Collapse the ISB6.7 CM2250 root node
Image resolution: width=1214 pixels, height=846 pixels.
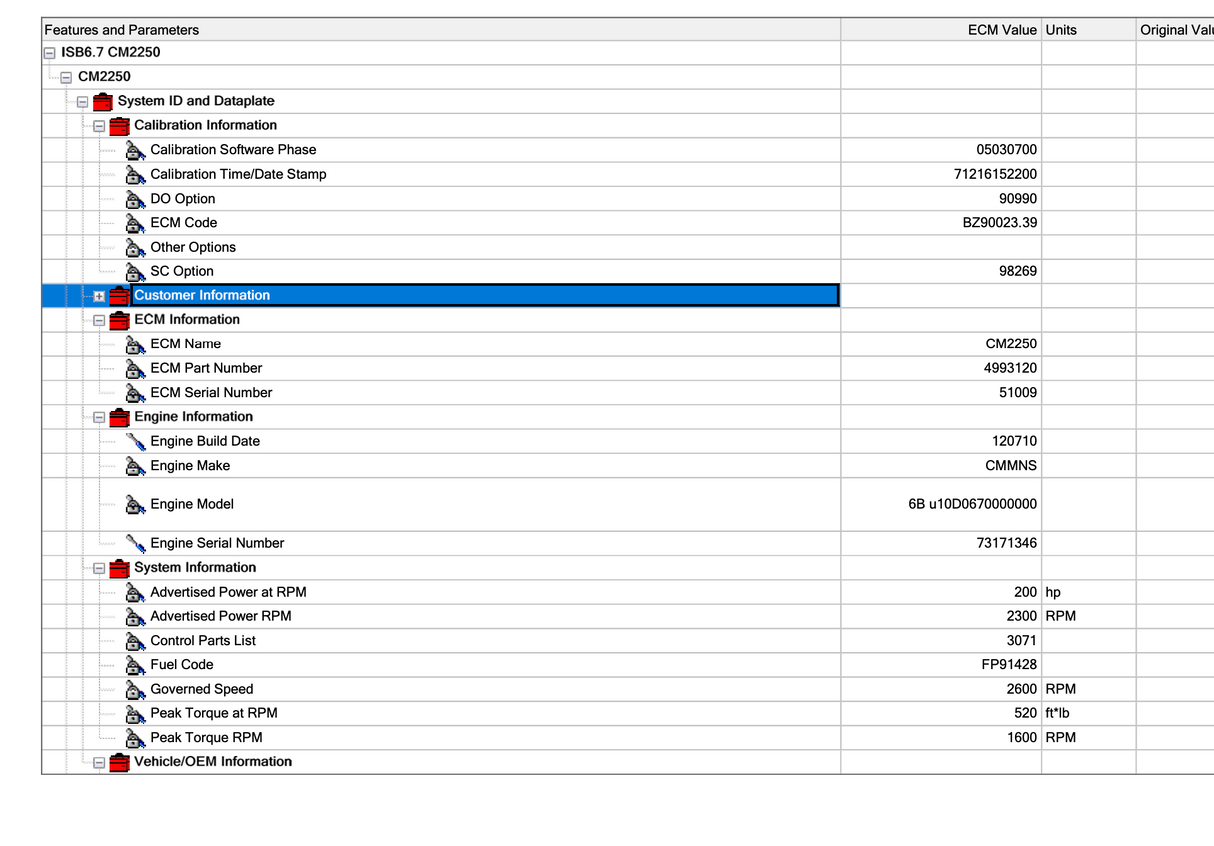49,53
